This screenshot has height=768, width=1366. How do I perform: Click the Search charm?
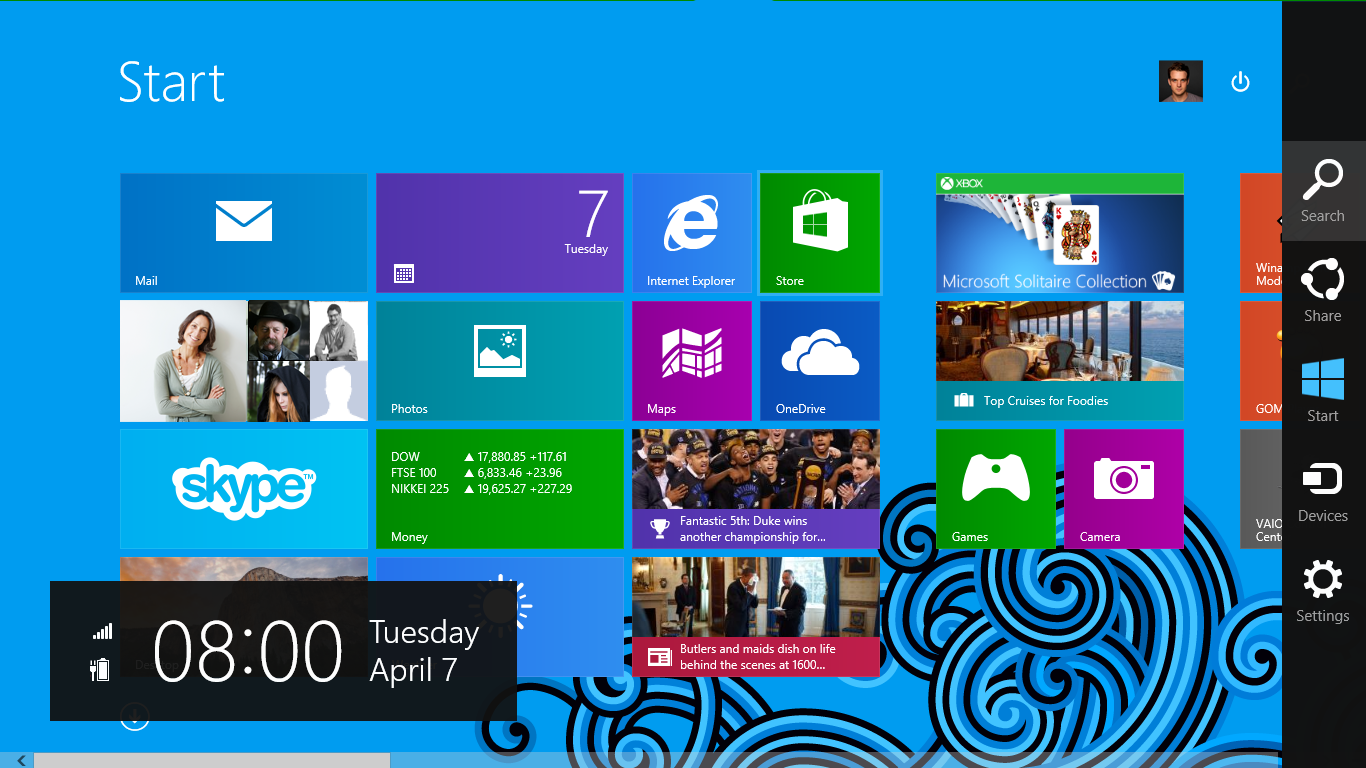pyautogui.click(x=1323, y=191)
